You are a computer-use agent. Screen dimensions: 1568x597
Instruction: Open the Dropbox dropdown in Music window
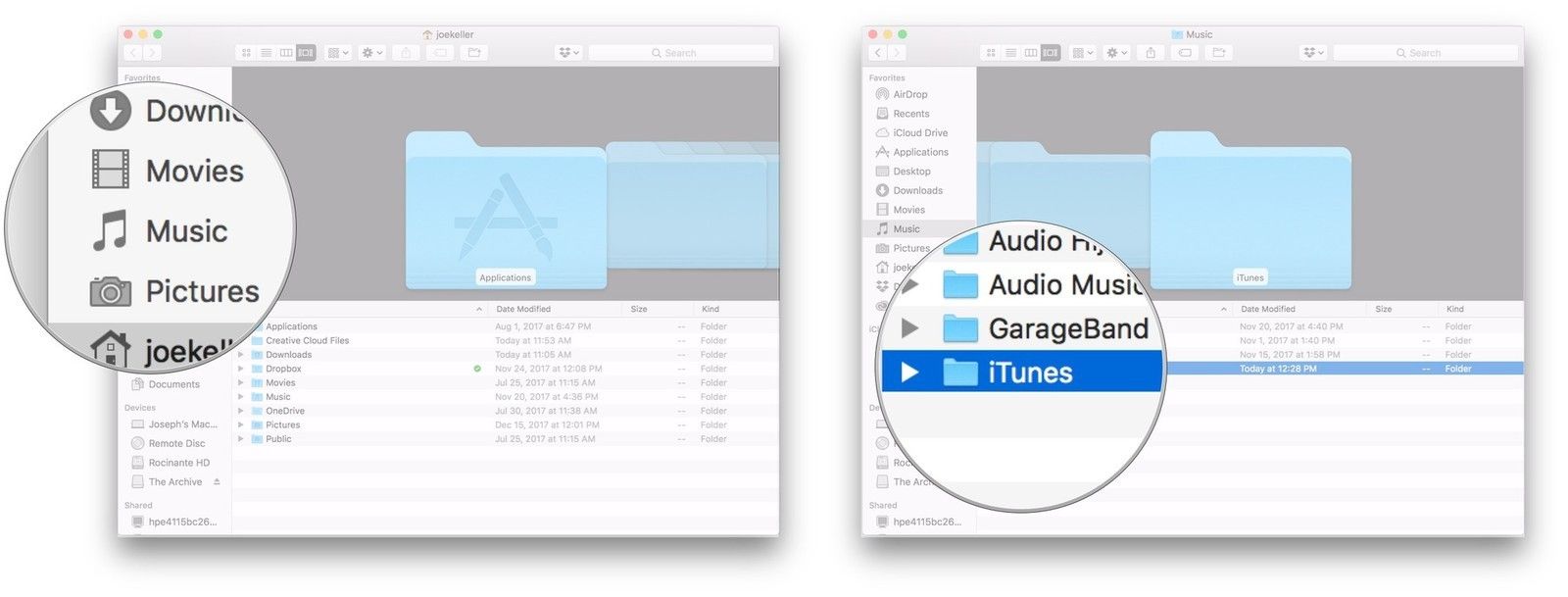point(1312,53)
